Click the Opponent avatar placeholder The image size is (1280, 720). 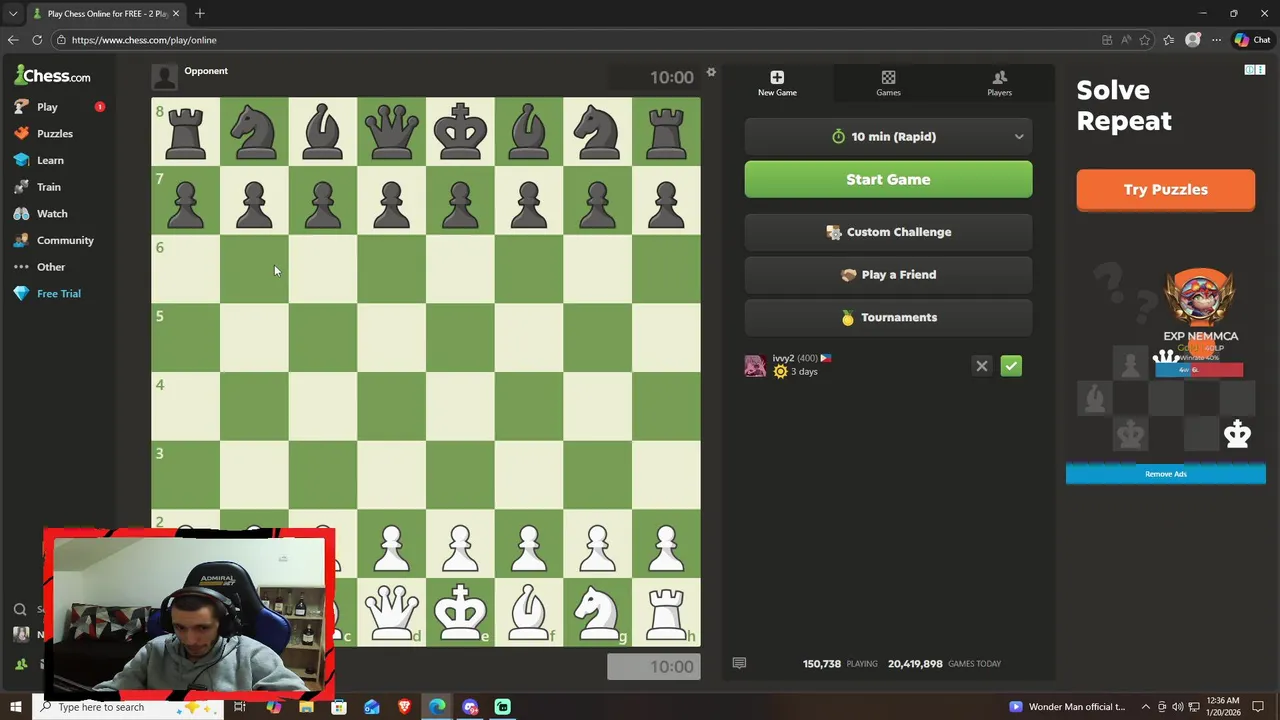[x=165, y=77]
